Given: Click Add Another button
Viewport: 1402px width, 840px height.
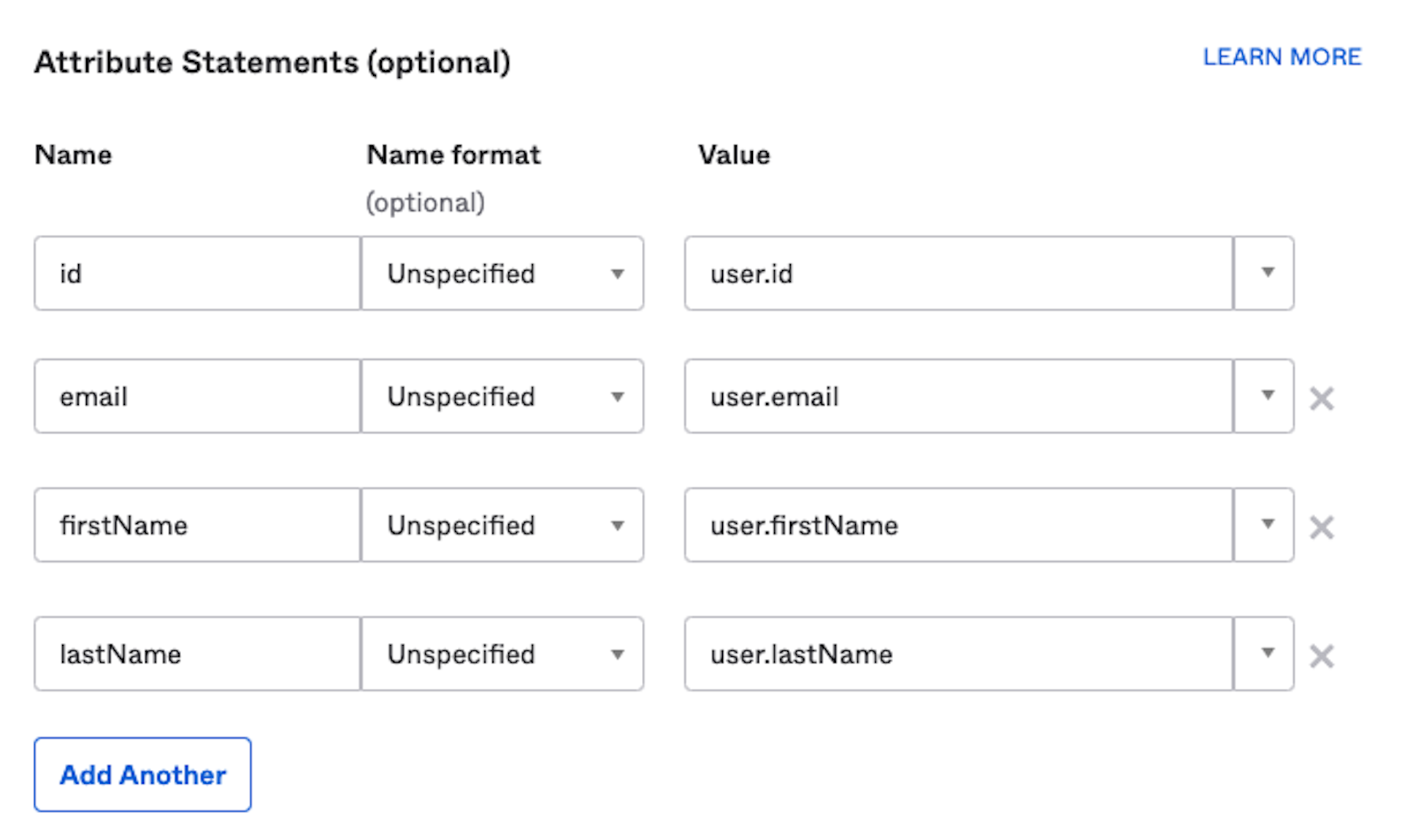Looking at the screenshot, I should coord(142,774).
